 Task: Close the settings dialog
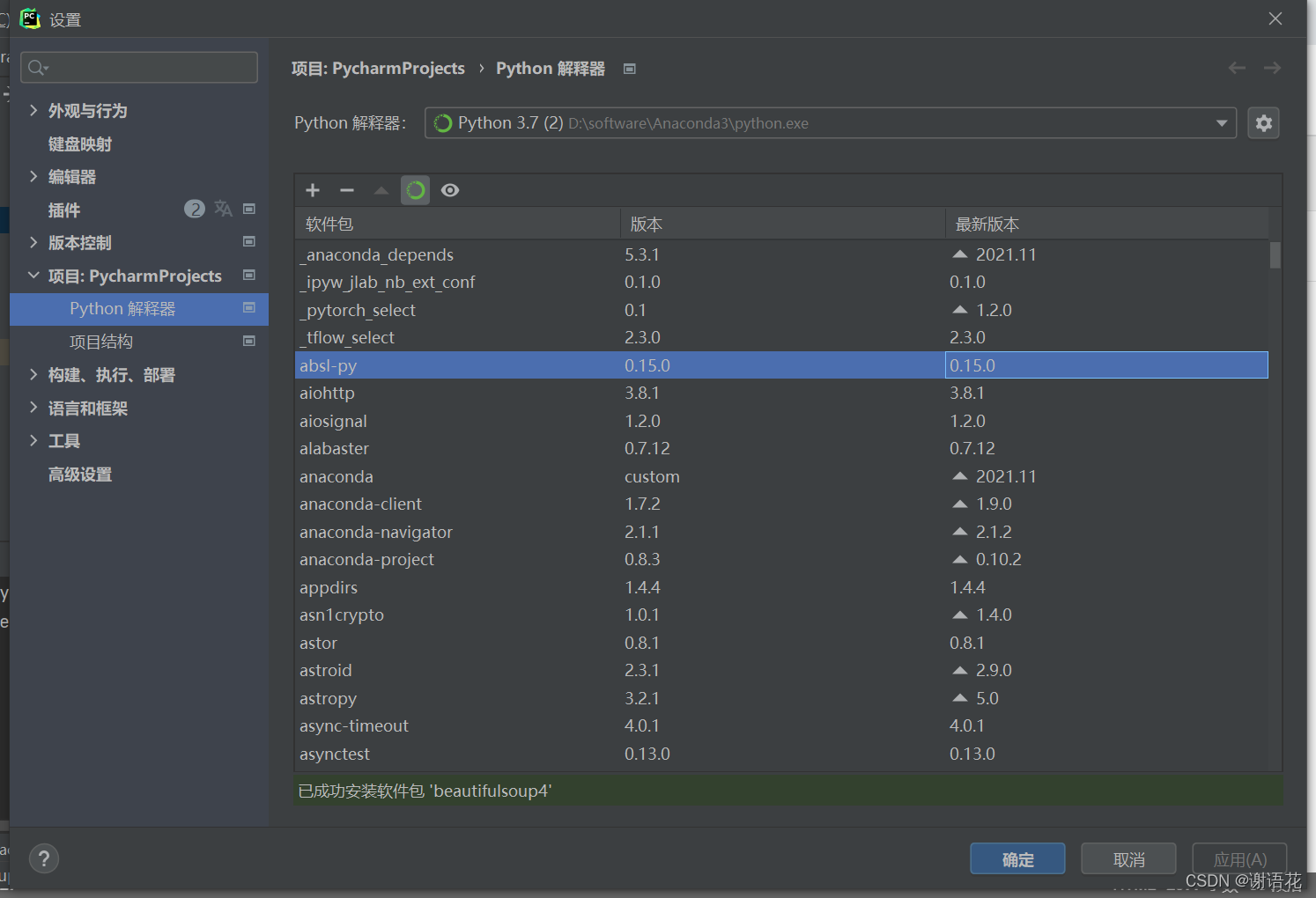coord(1275,18)
